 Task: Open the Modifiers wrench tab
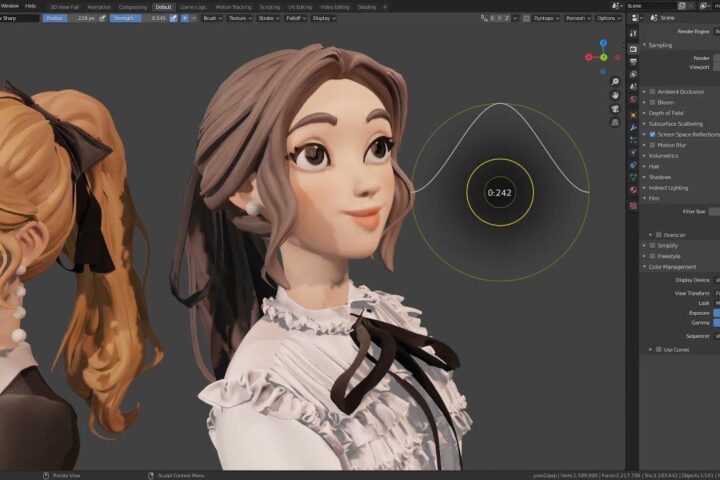click(x=633, y=128)
